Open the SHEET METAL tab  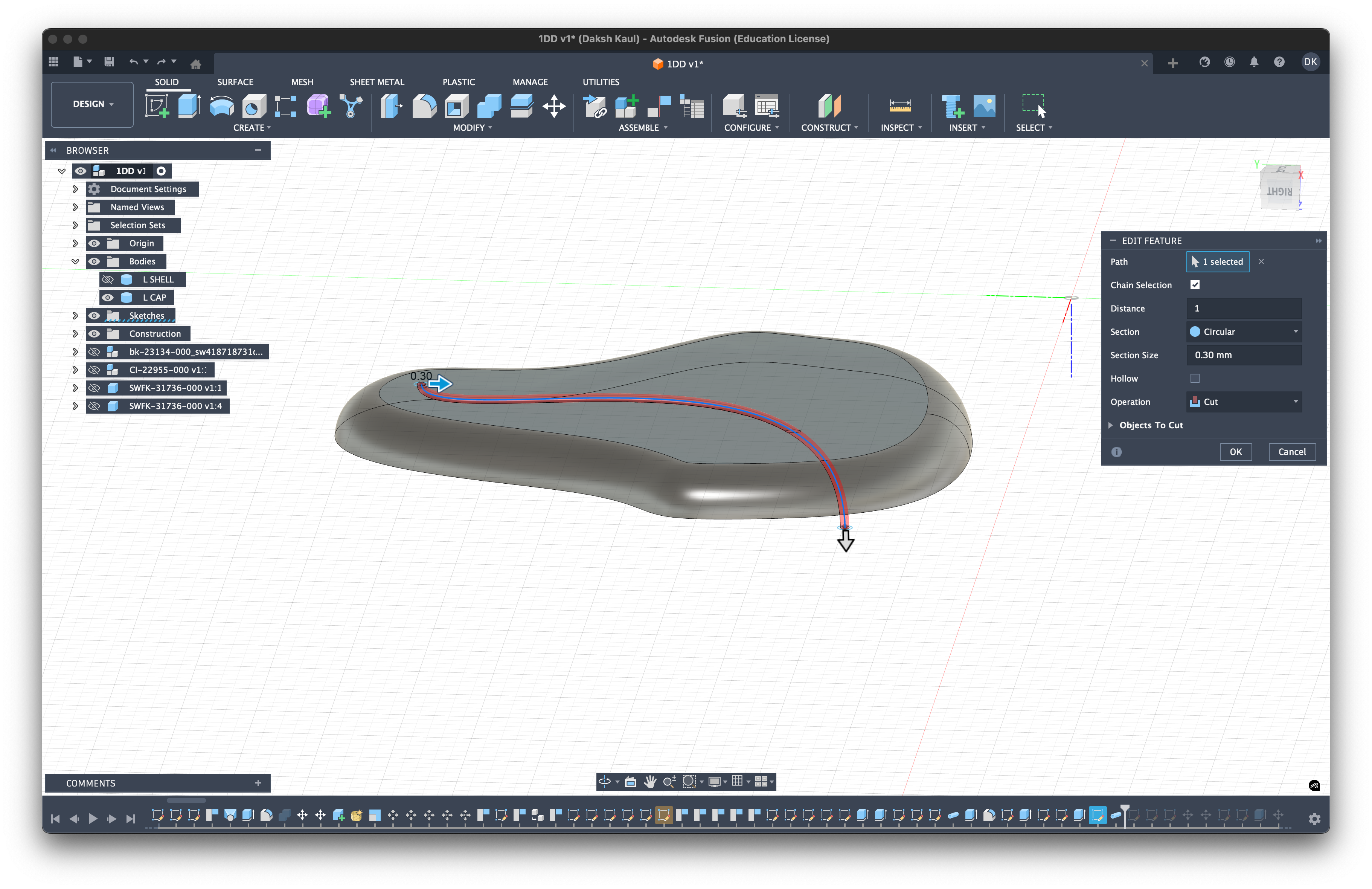tap(377, 82)
